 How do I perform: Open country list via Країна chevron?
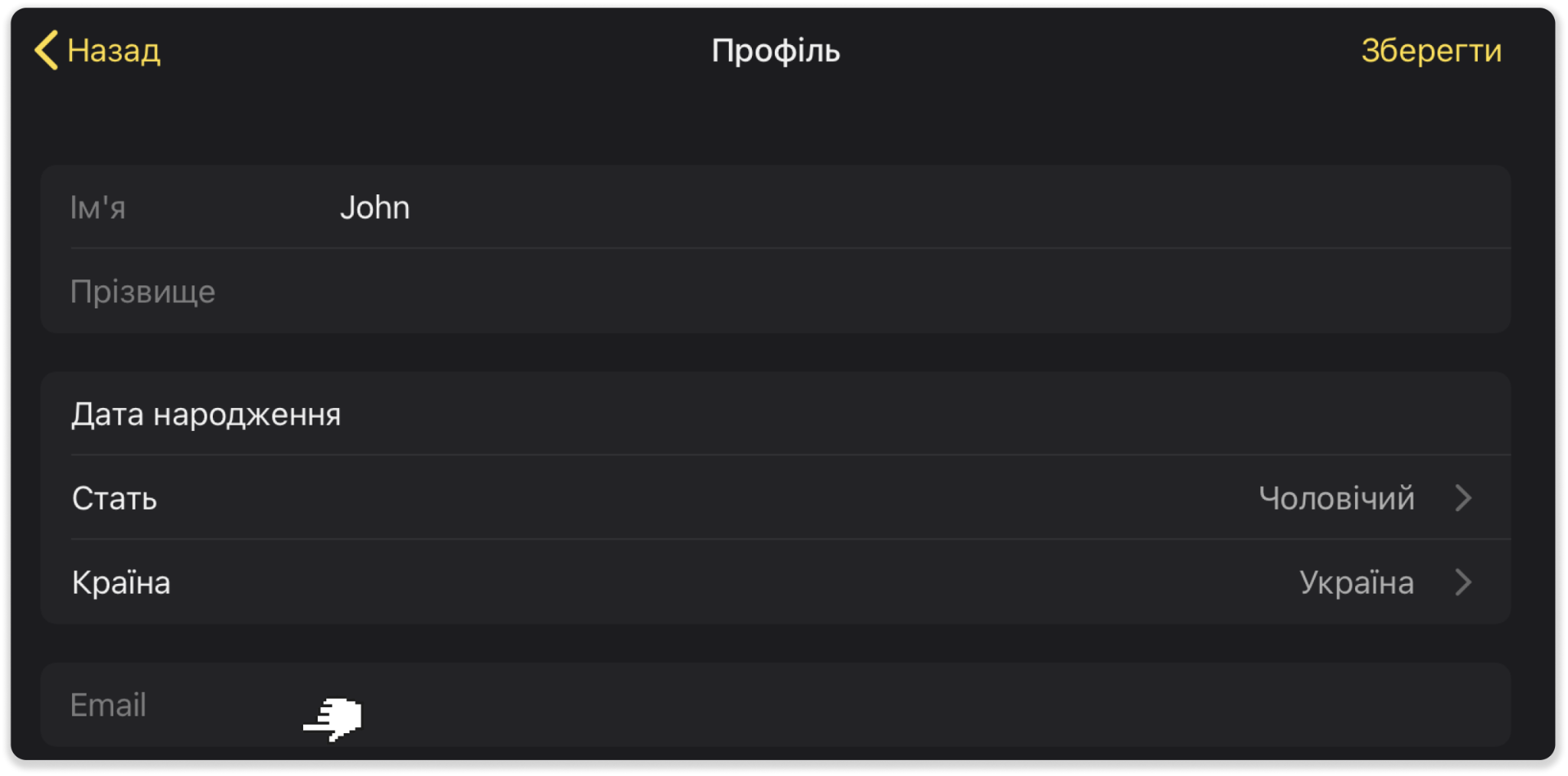(1463, 583)
